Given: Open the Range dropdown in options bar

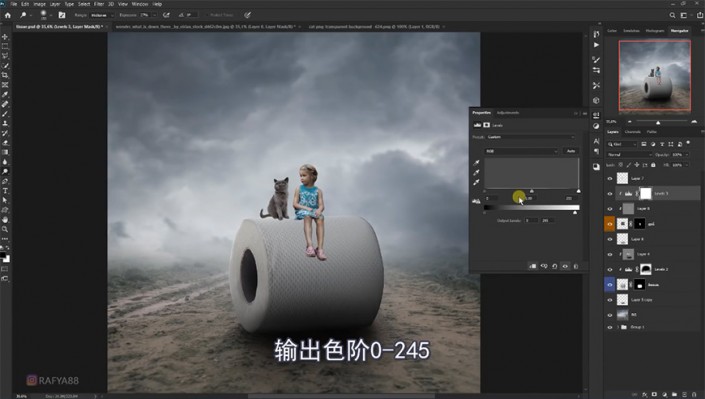Looking at the screenshot, I should 102,15.
